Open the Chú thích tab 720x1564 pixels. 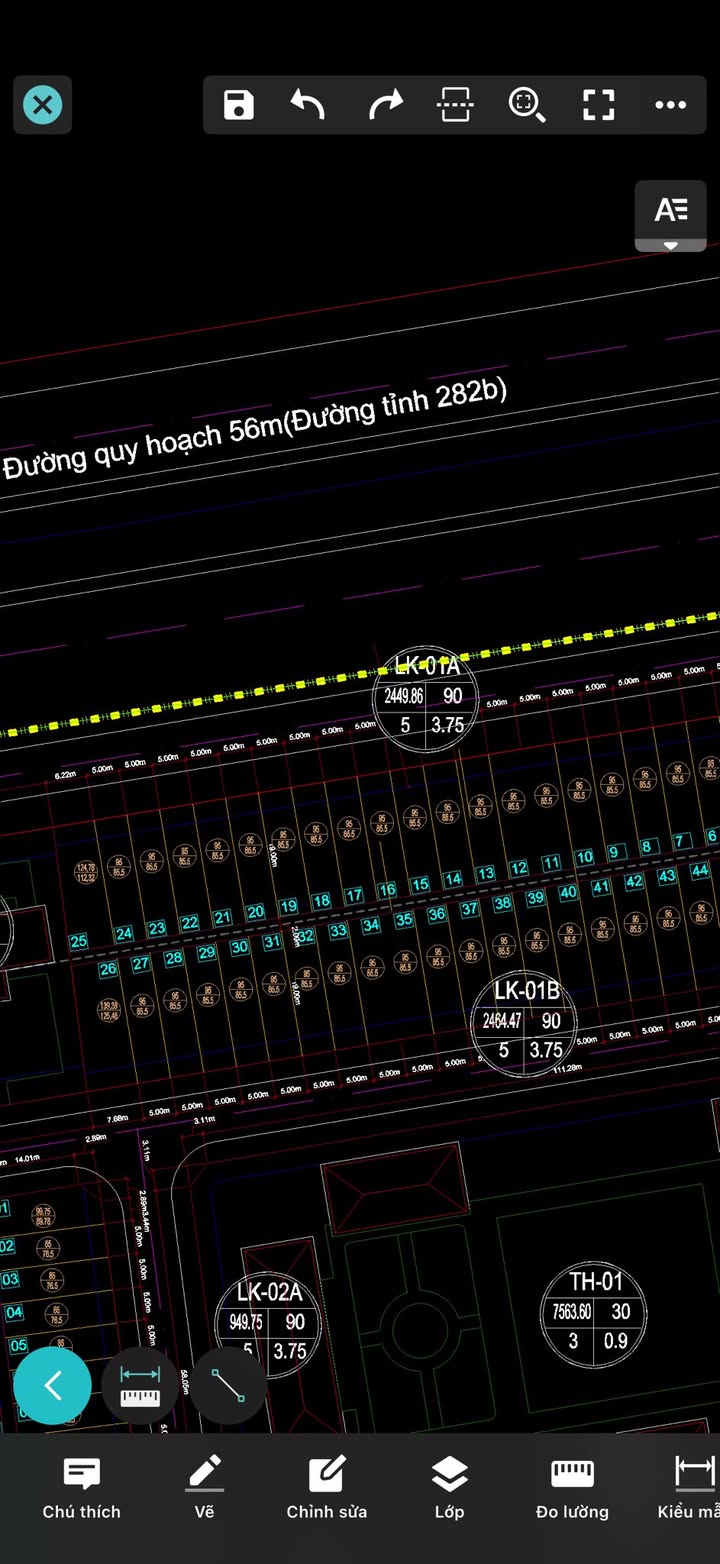pyautogui.click(x=81, y=1487)
